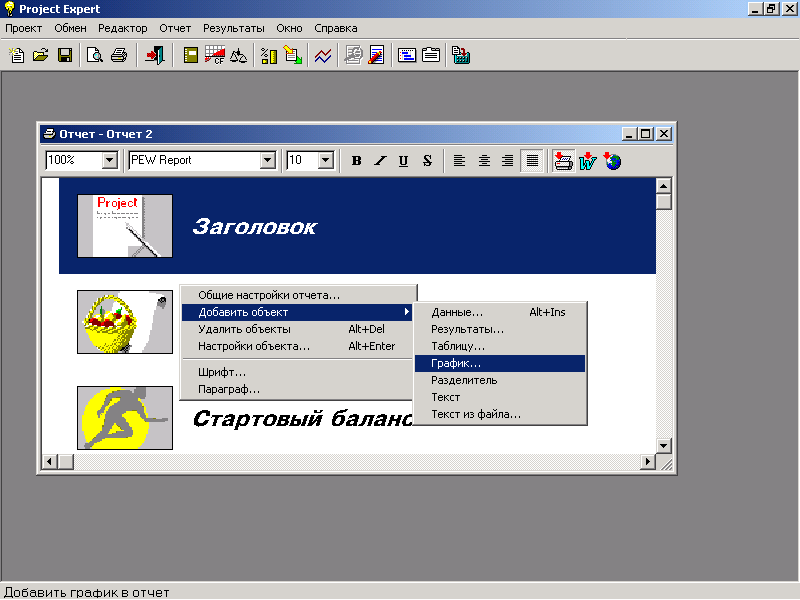Select Текст in submenu
800x600 pixels.
pos(500,397)
